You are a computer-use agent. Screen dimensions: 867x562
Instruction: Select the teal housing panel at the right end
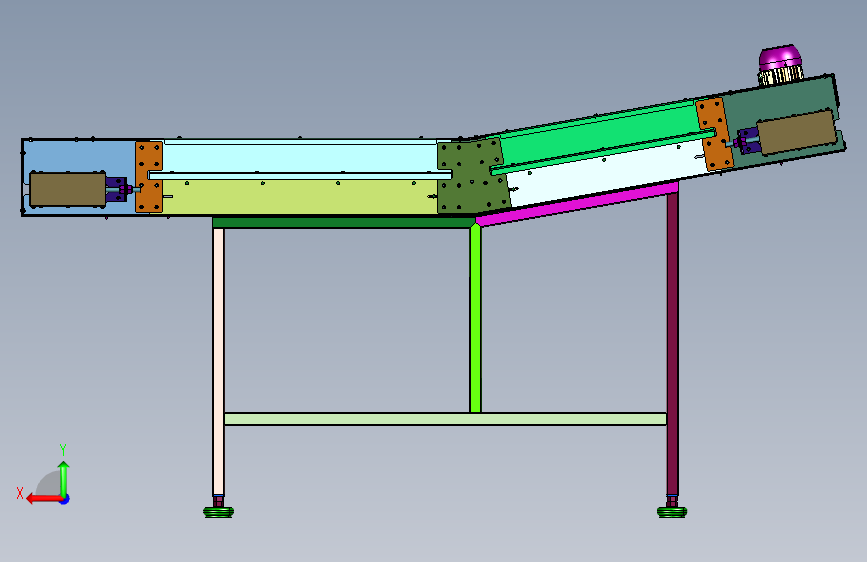[x=780, y=102]
